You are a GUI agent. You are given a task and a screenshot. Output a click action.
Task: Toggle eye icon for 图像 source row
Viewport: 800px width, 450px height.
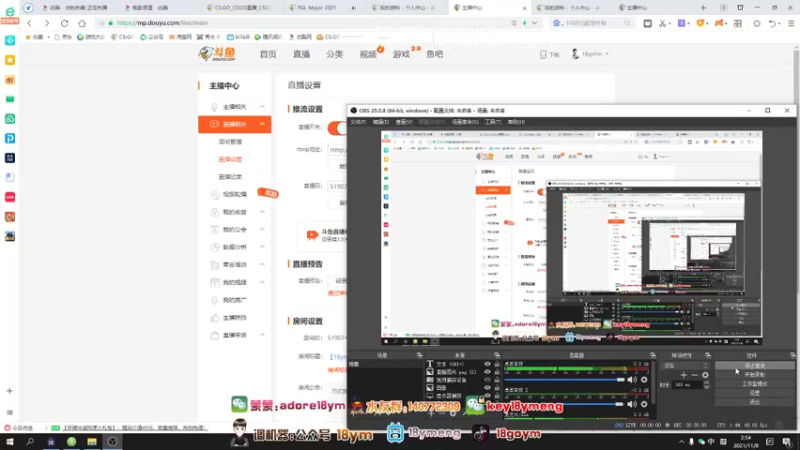pyautogui.click(x=487, y=388)
